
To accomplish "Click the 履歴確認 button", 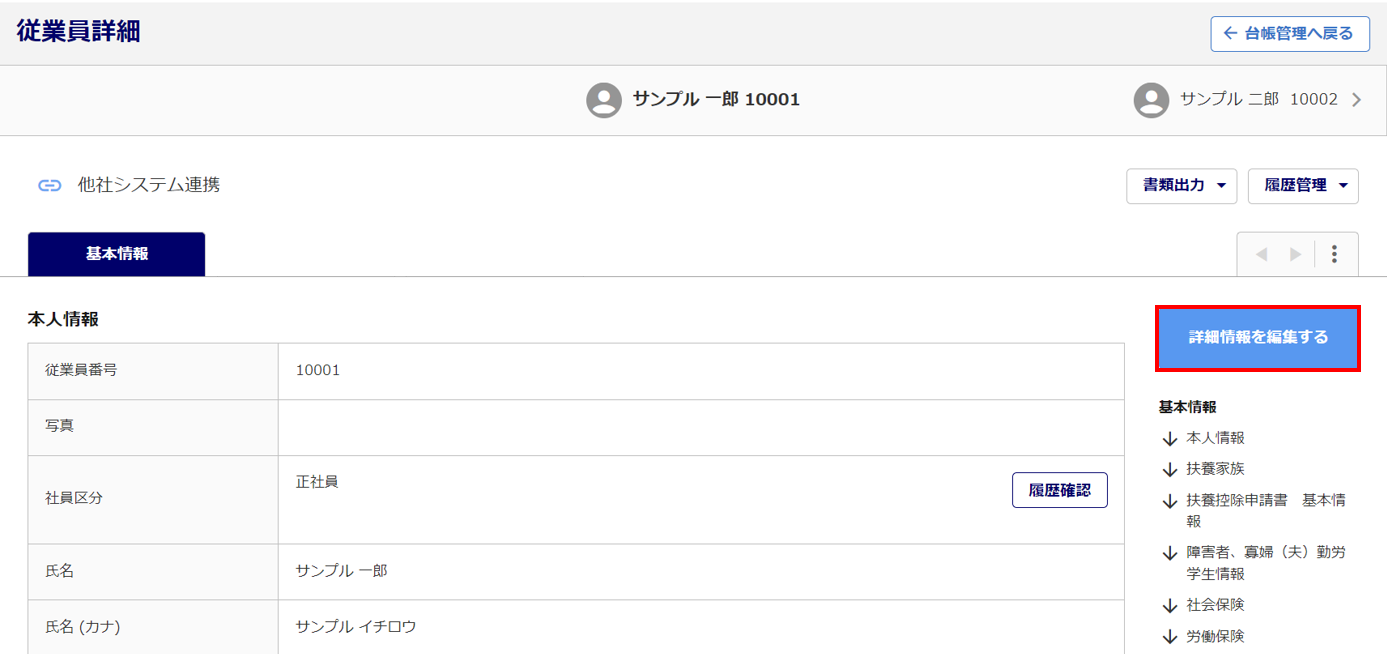I will (1059, 490).
